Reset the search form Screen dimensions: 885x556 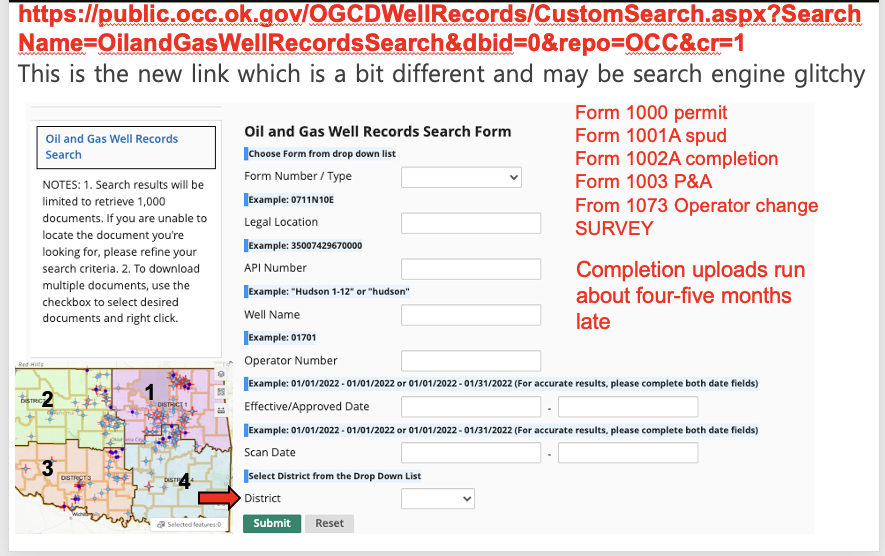(x=330, y=523)
